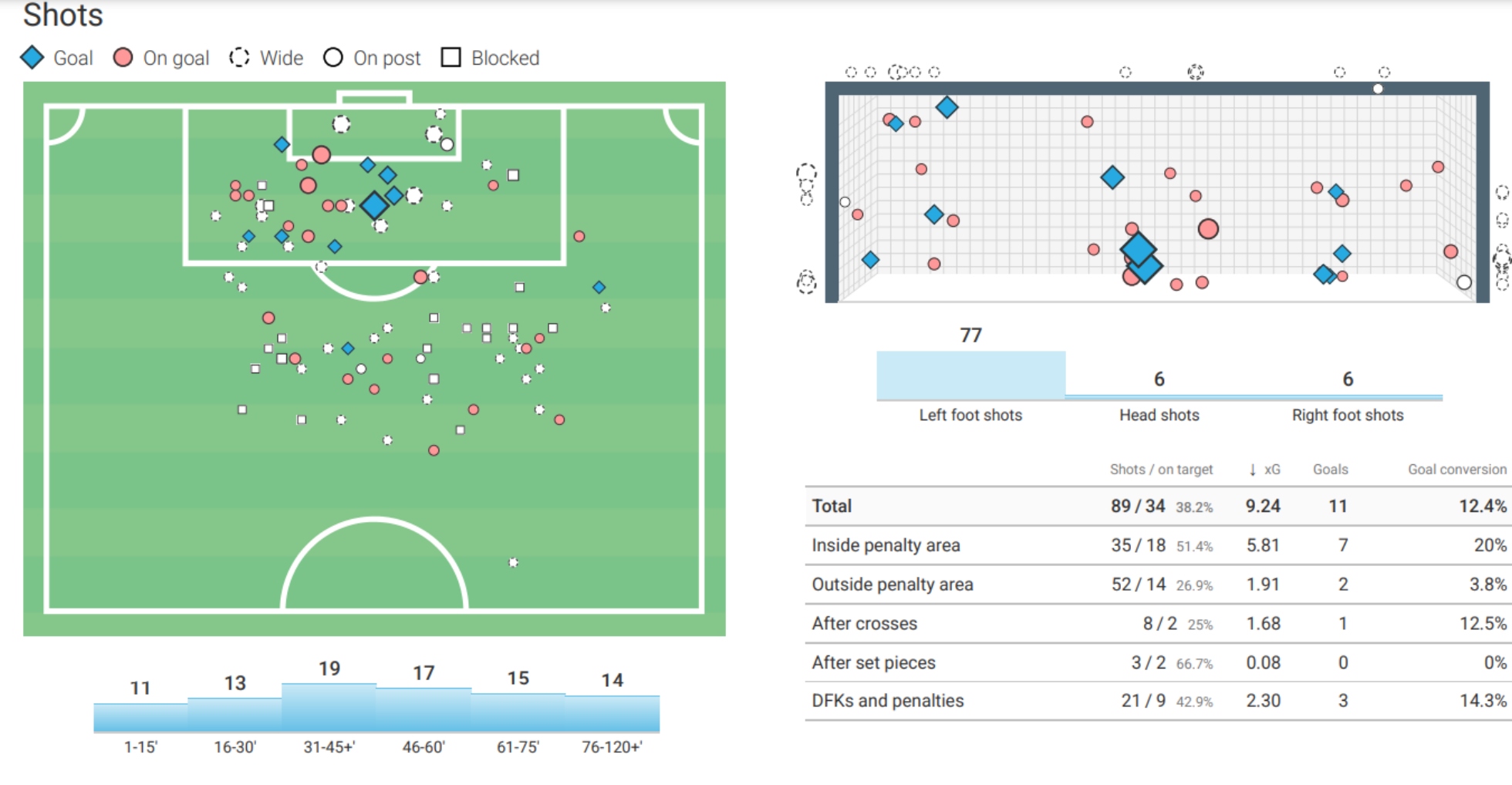Select the 31-45+' time period bar
This screenshot has height=785, width=1512.
coord(329,707)
